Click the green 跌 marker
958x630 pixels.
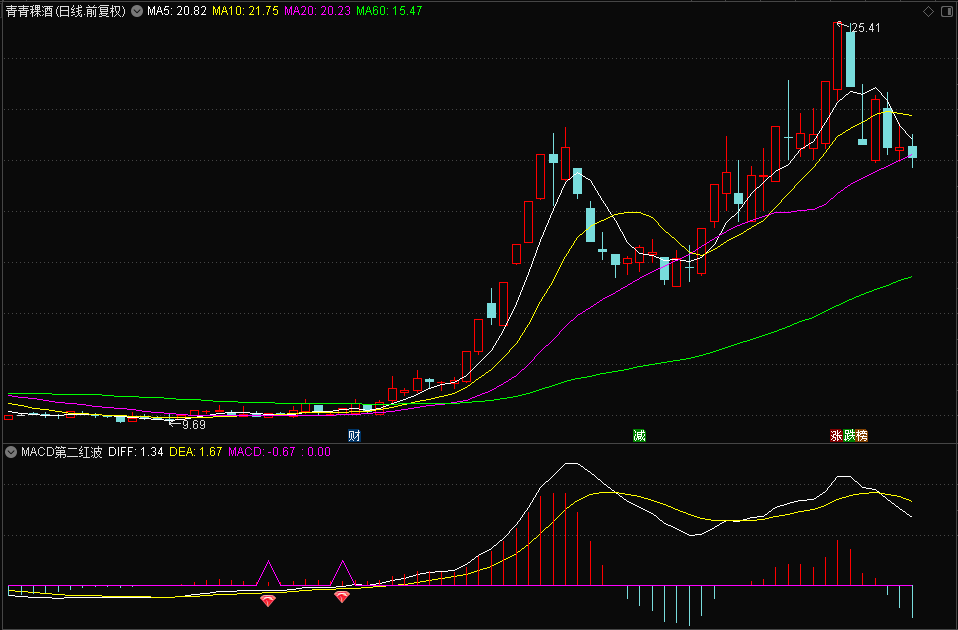(x=849, y=436)
